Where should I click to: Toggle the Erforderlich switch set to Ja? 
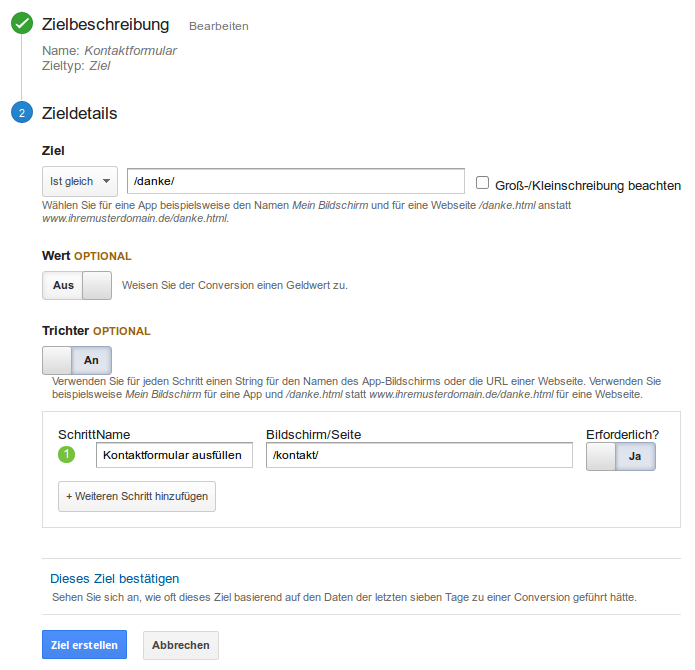pyautogui.click(x=621, y=456)
